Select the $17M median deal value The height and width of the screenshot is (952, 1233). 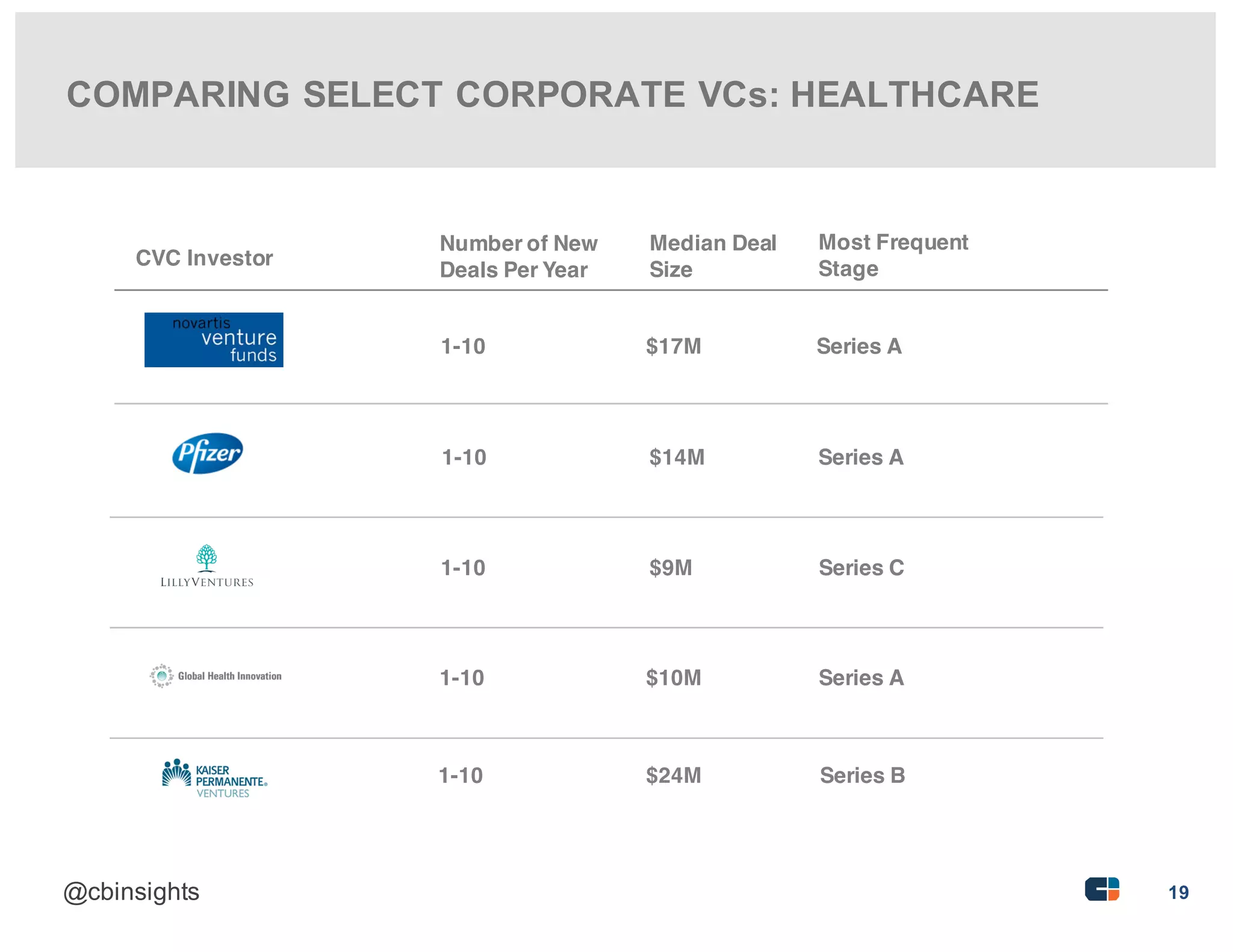click(x=674, y=347)
